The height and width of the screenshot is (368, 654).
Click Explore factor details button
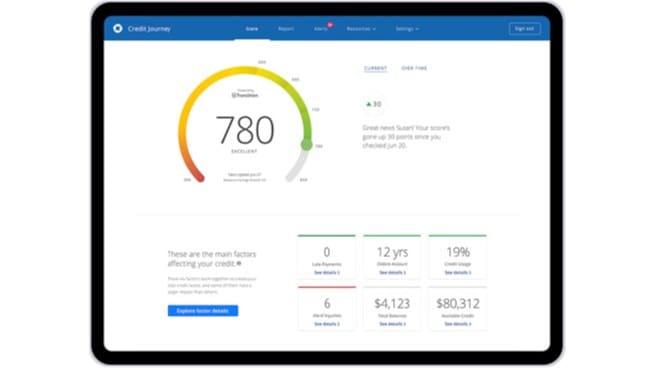[203, 311]
